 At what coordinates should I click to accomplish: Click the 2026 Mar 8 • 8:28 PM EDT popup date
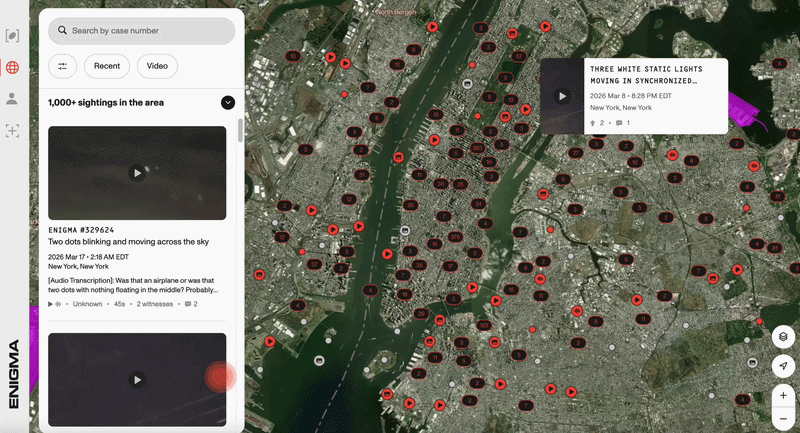(631, 96)
